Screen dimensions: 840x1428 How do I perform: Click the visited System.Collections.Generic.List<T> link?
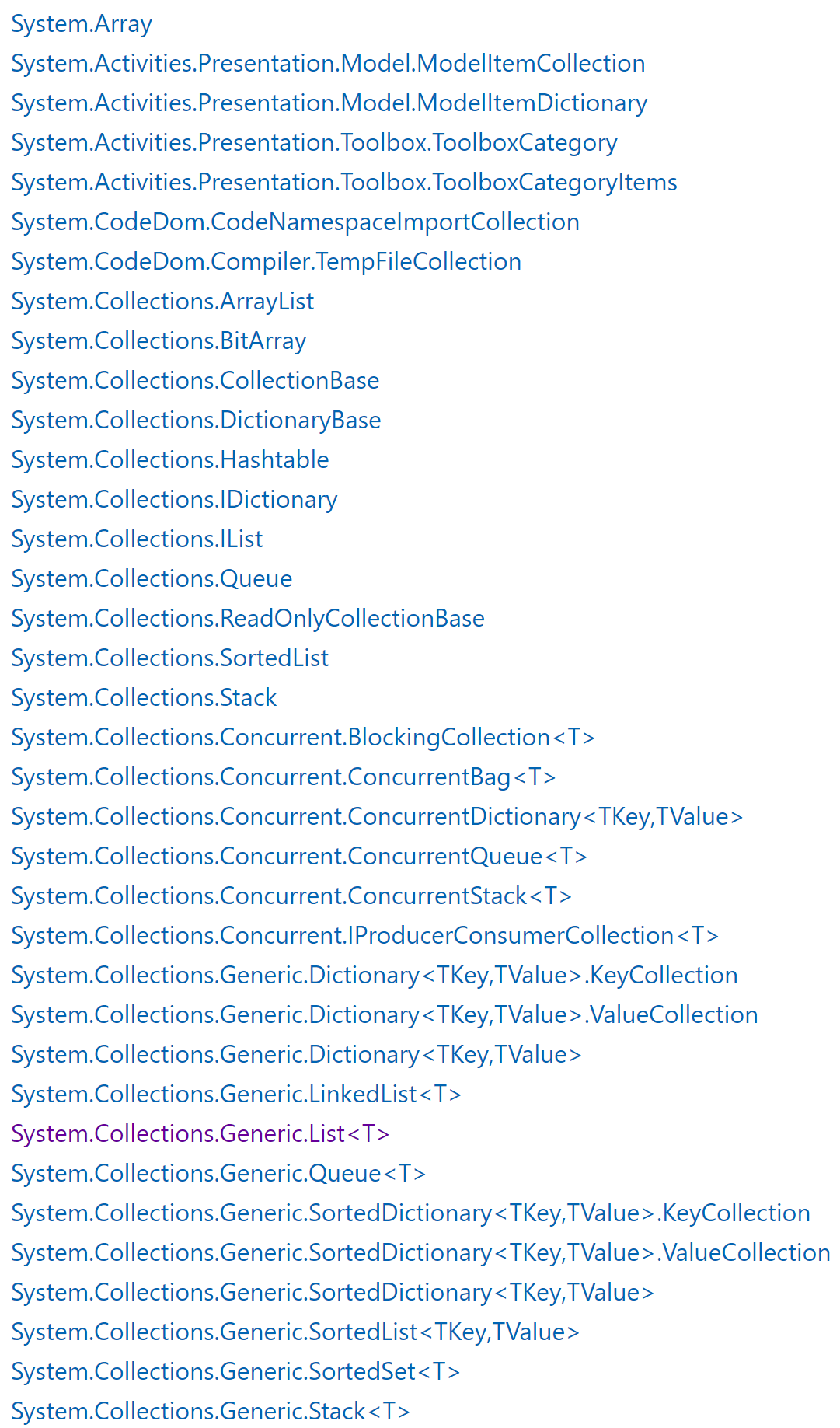[200, 1134]
